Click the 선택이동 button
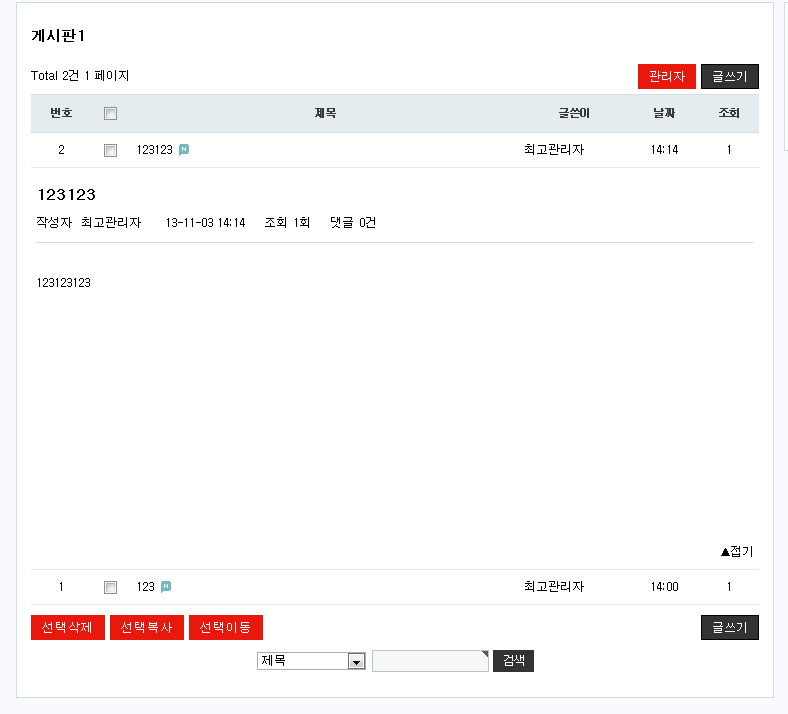Screen dimensions: 788x714 225,627
